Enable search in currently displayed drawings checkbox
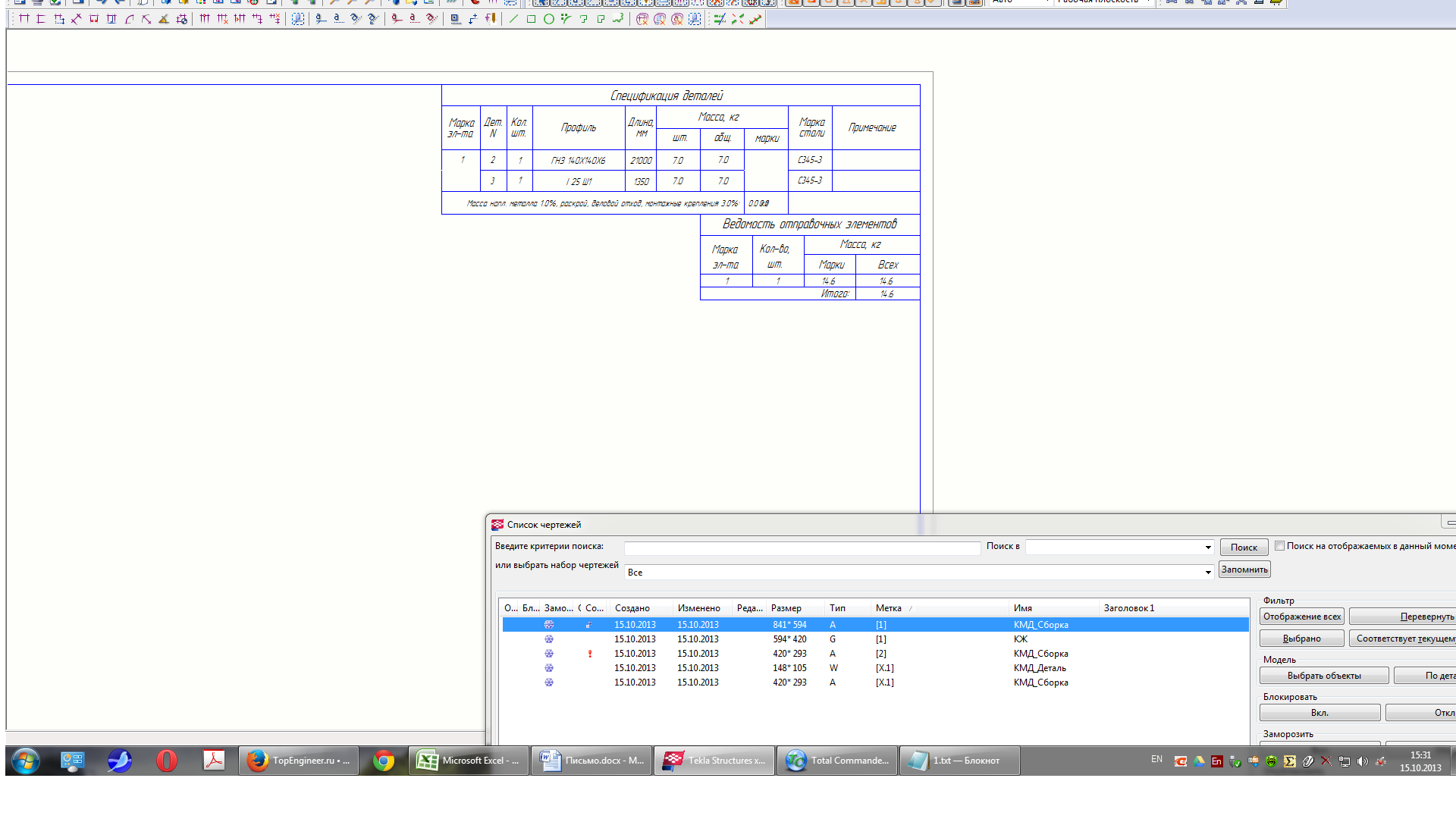1456x819 pixels. [1280, 546]
